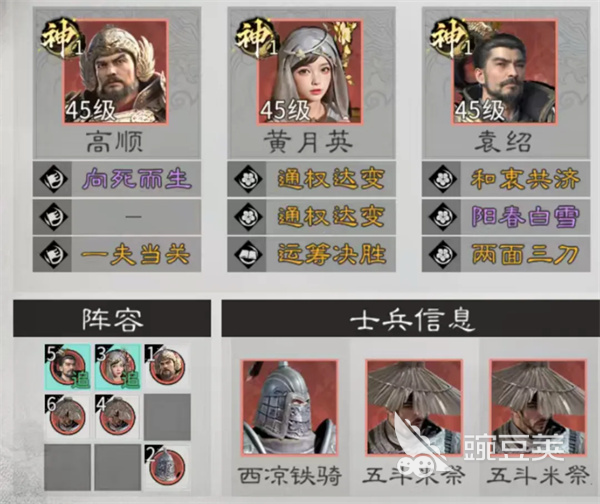Open the 向死而生 skill
This screenshot has width=600, height=504.
point(137,179)
